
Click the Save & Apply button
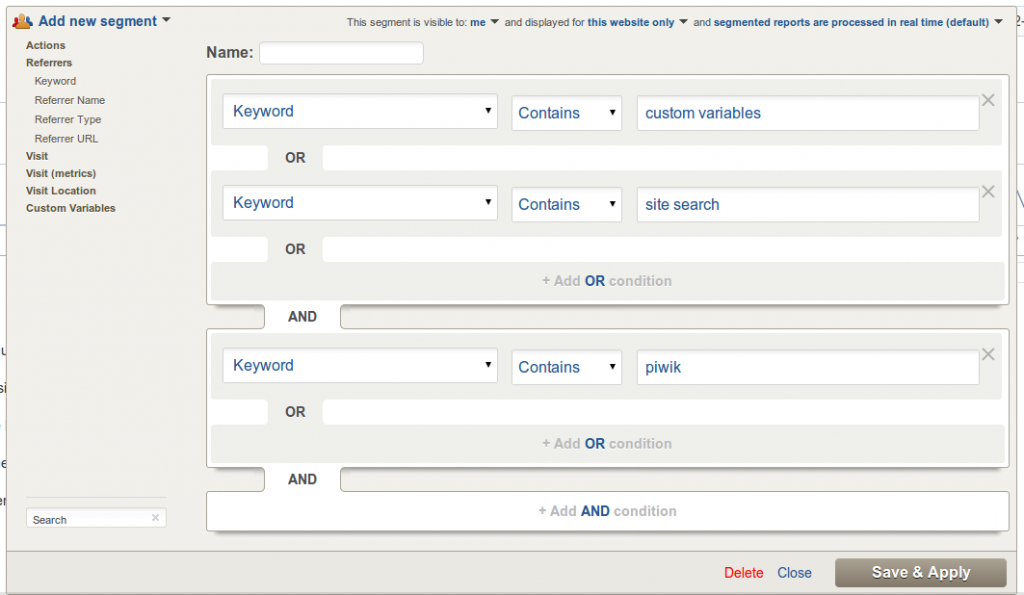click(x=920, y=572)
